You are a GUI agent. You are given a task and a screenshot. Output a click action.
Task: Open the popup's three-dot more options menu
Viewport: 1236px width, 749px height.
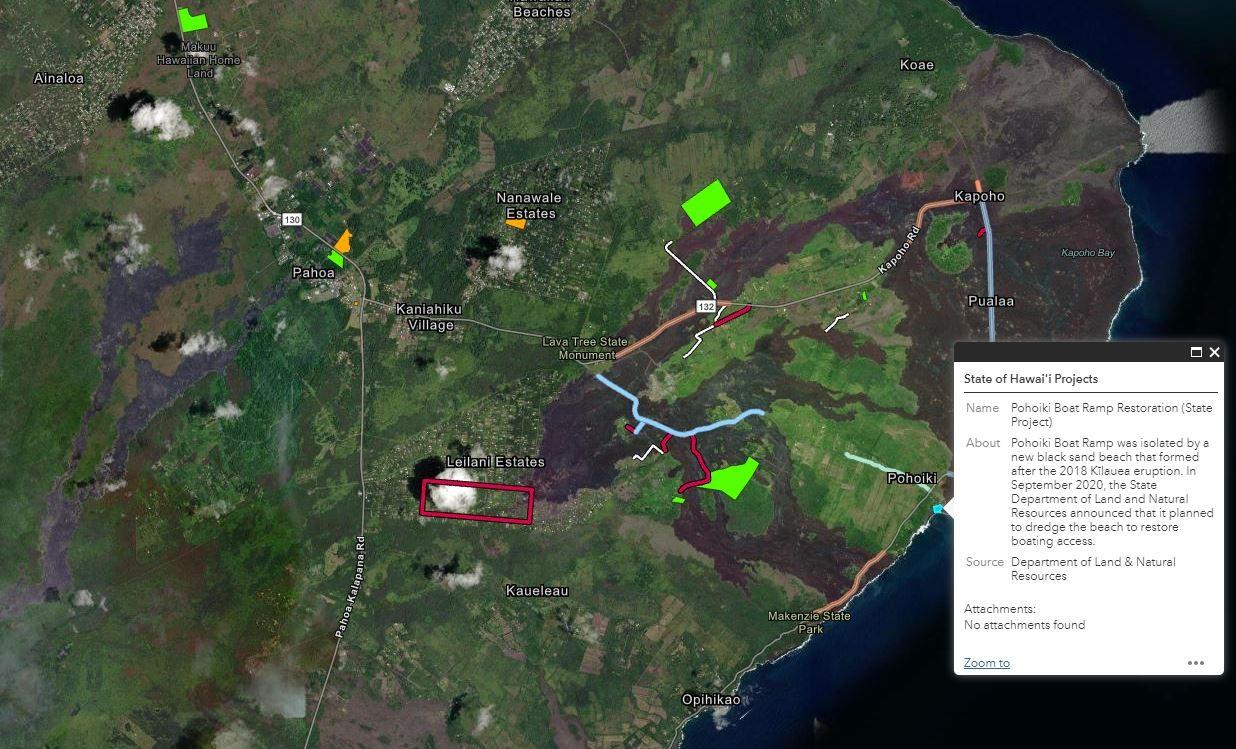click(1196, 663)
